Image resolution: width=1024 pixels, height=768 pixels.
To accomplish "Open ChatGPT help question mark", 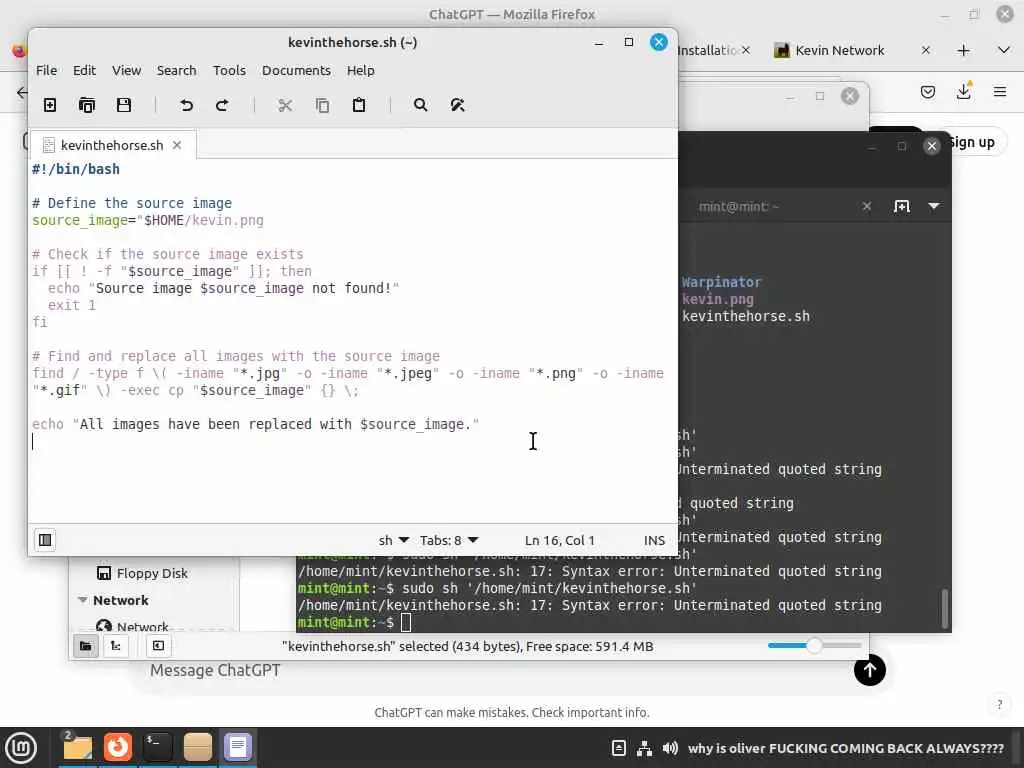I will pyautogui.click(x=999, y=704).
